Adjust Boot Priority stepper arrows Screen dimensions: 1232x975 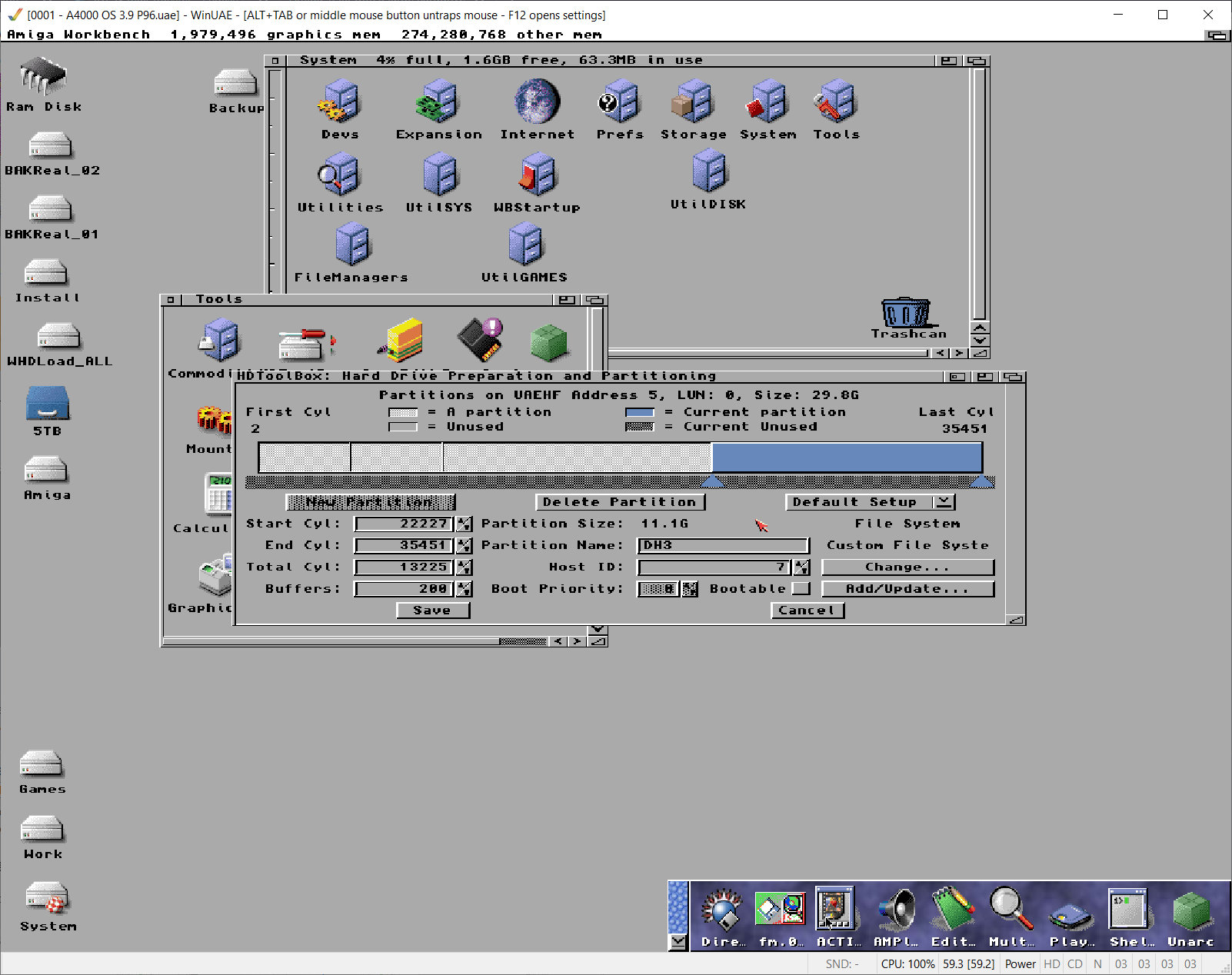point(690,588)
